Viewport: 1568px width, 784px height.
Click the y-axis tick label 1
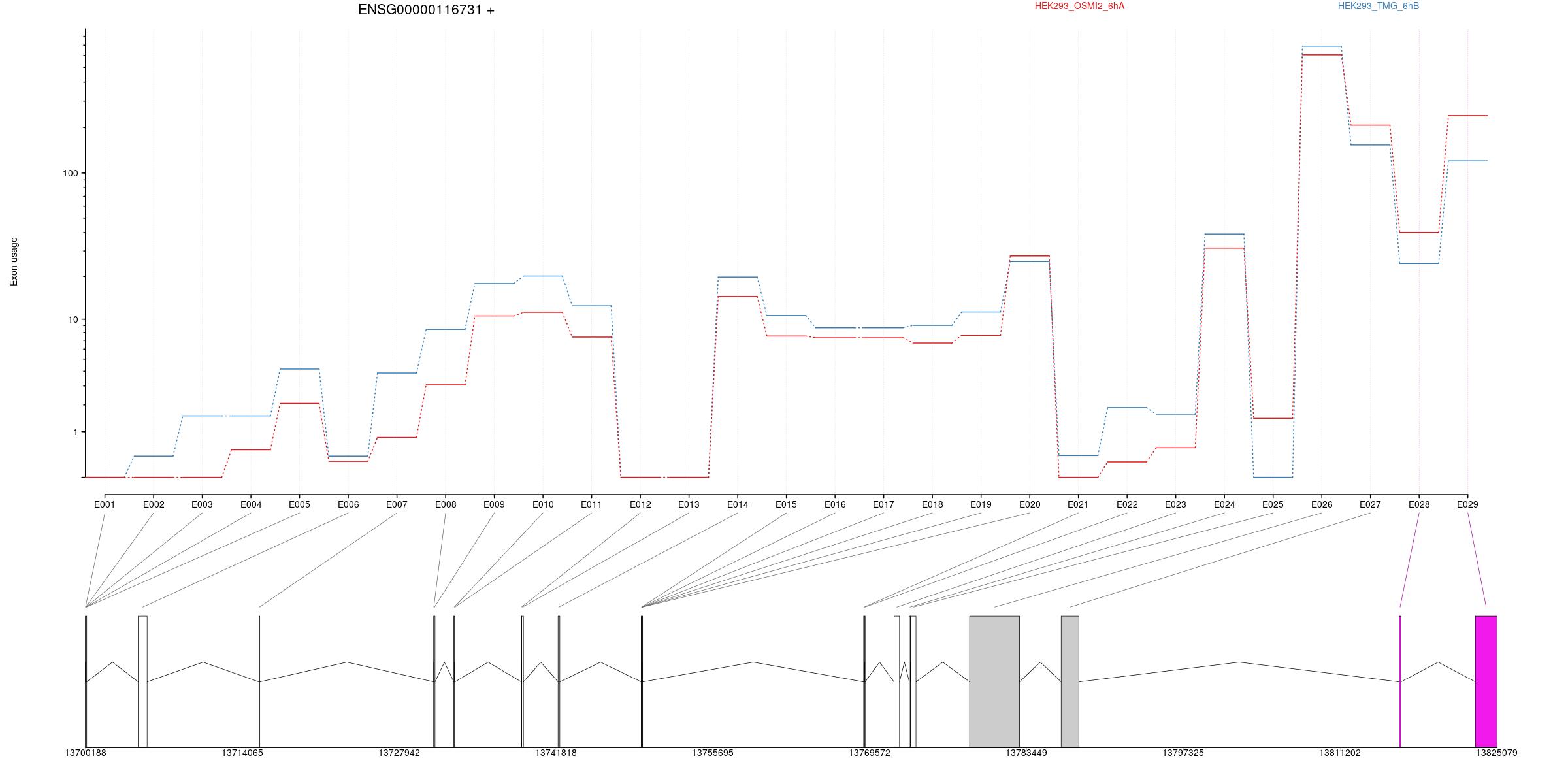(x=75, y=432)
